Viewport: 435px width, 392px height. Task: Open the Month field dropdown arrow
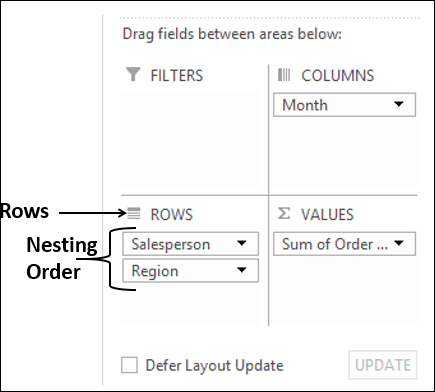[399, 104]
